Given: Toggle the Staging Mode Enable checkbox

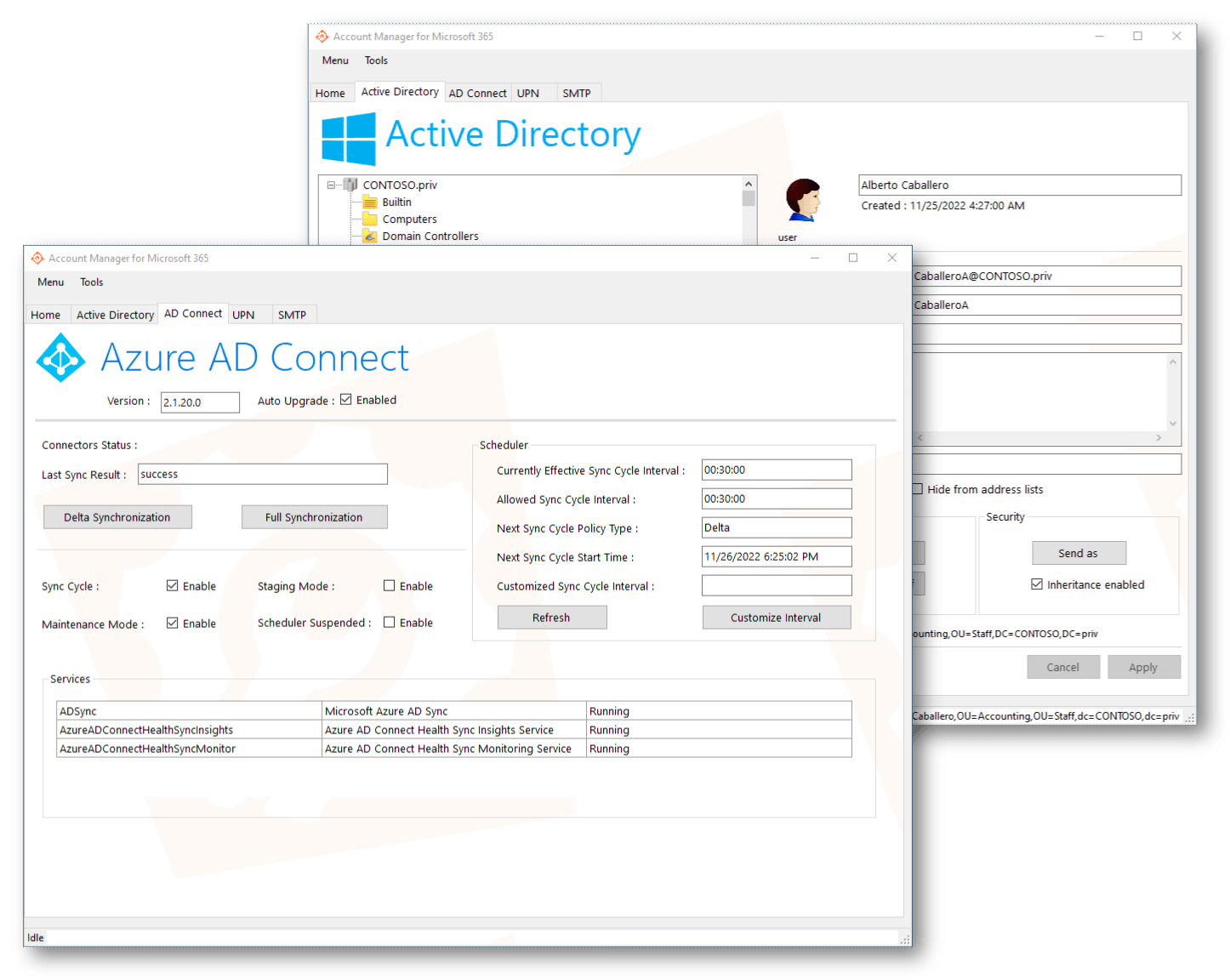Looking at the screenshot, I should pyautogui.click(x=390, y=586).
